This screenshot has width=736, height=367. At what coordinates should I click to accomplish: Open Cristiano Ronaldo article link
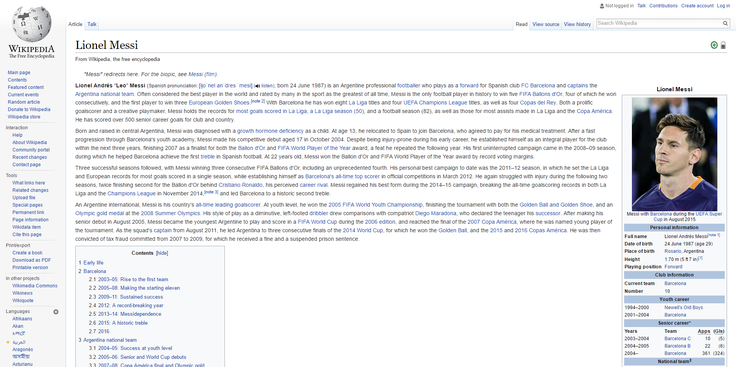point(240,185)
